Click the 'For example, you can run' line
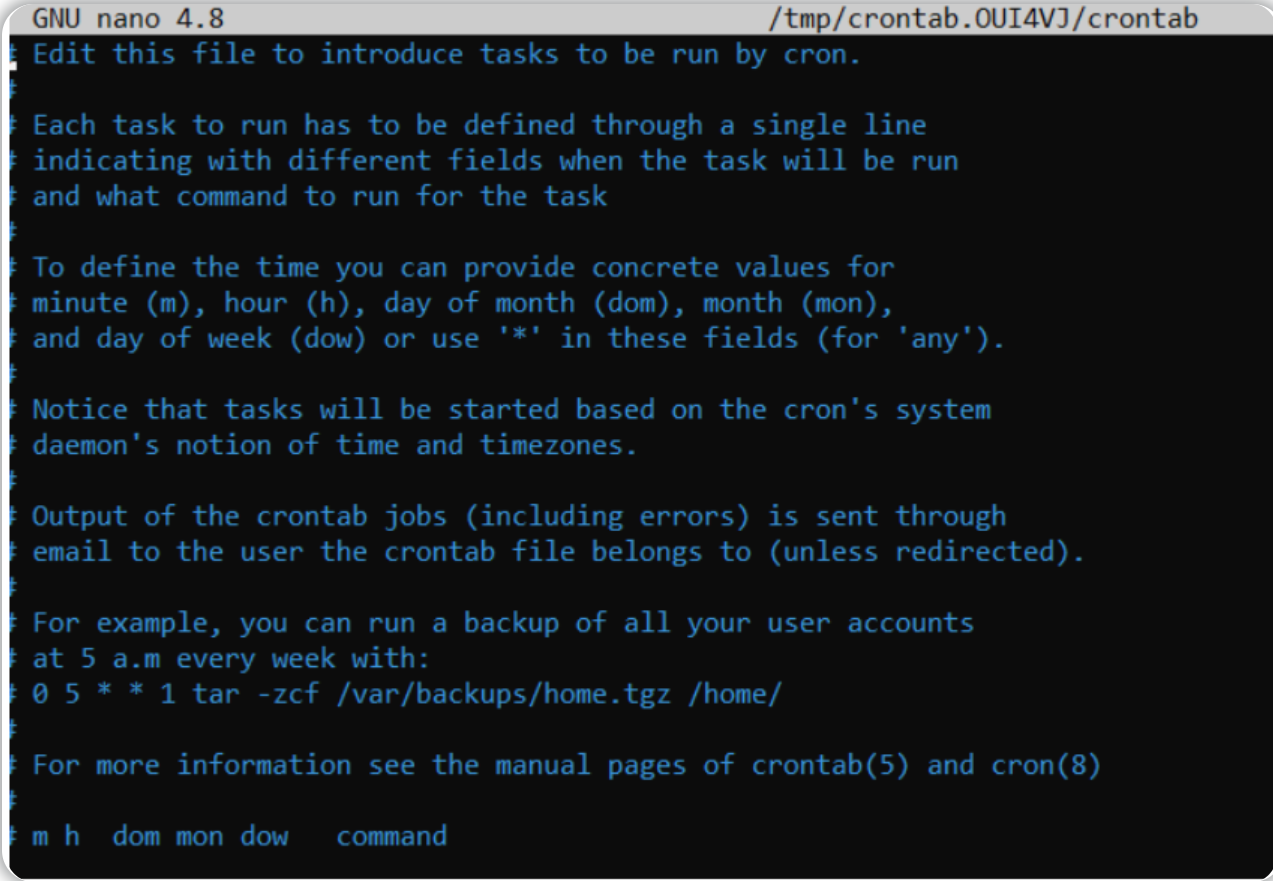The image size is (1273, 881). (x=503, y=623)
